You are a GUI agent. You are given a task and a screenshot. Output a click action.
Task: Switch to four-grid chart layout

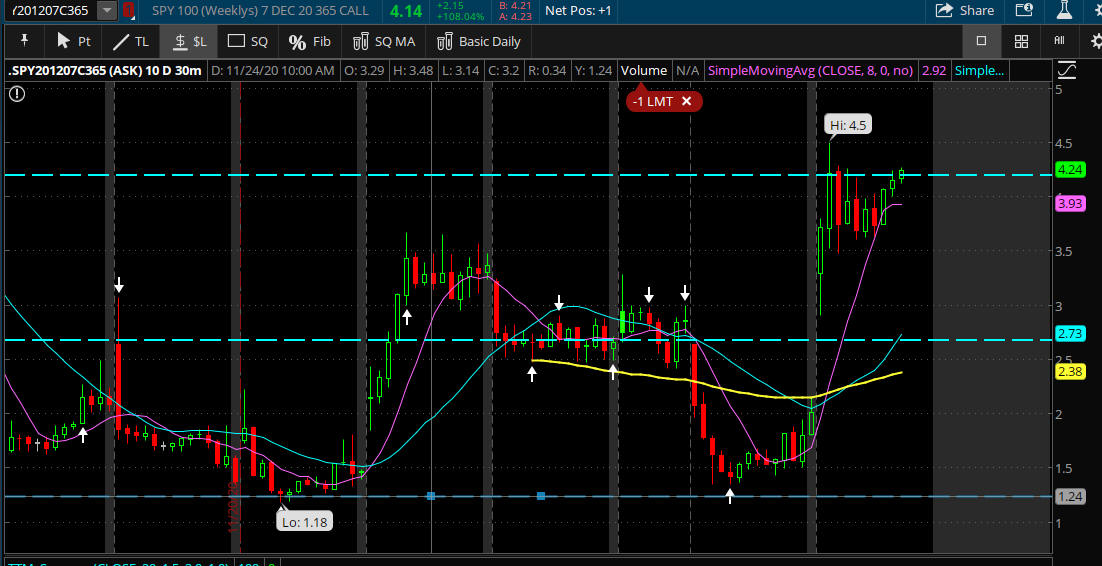[x=1021, y=41]
